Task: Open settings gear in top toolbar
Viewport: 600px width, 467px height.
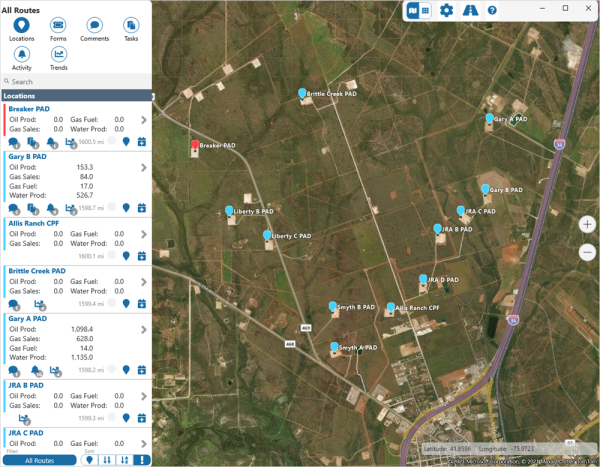Action: (x=446, y=10)
